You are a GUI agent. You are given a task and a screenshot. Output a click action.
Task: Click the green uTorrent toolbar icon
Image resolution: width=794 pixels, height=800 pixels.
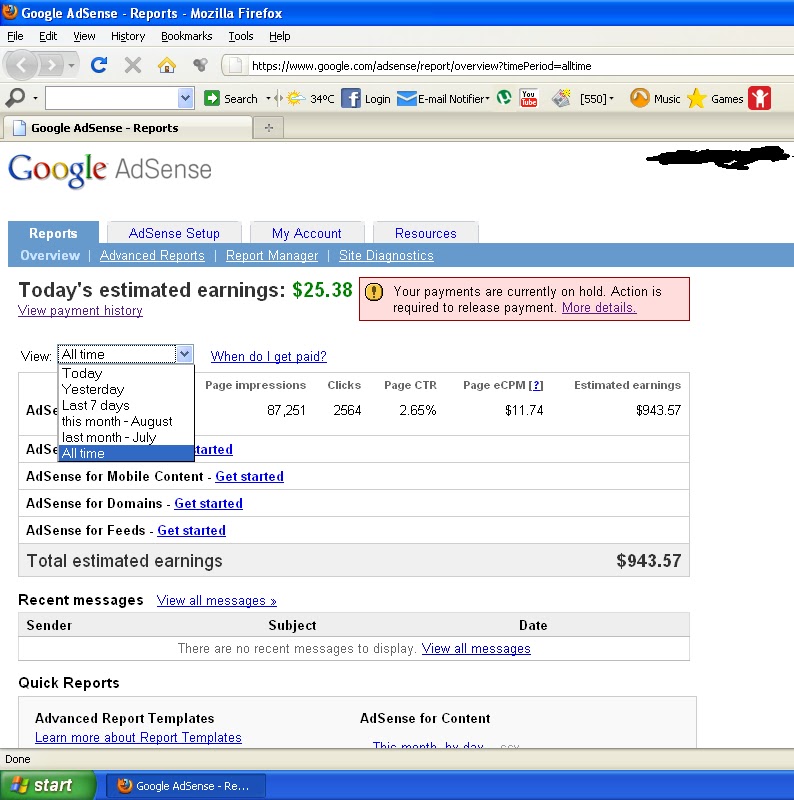504,97
